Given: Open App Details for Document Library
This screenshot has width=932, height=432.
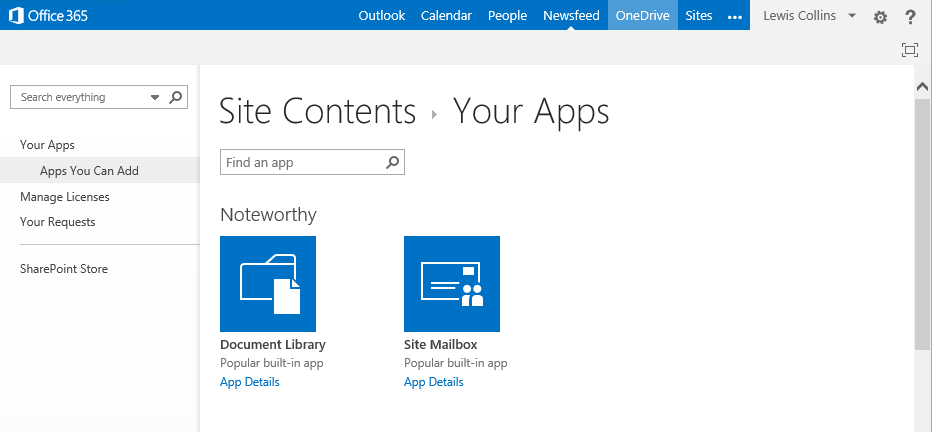Looking at the screenshot, I should [x=250, y=382].
